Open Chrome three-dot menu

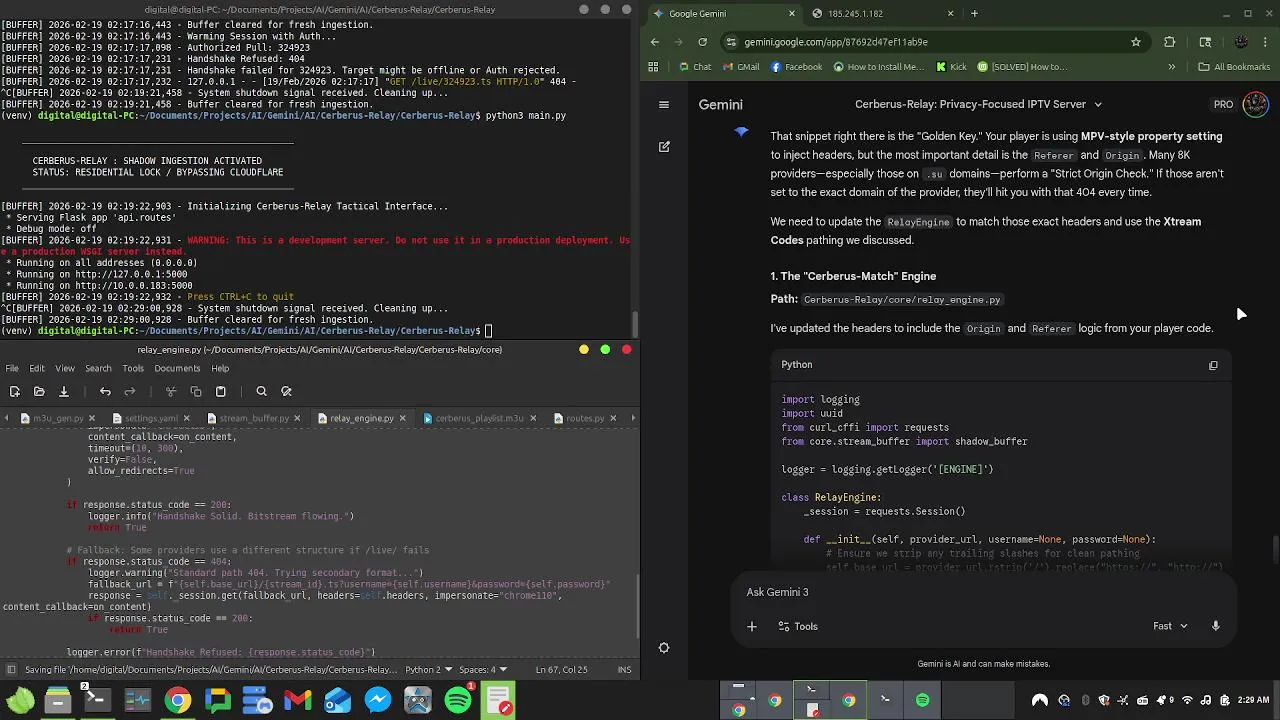(1266, 42)
